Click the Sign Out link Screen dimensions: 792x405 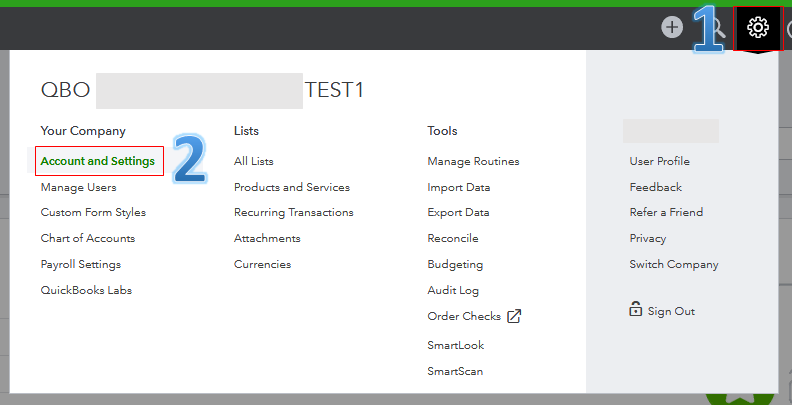[671, 311]
